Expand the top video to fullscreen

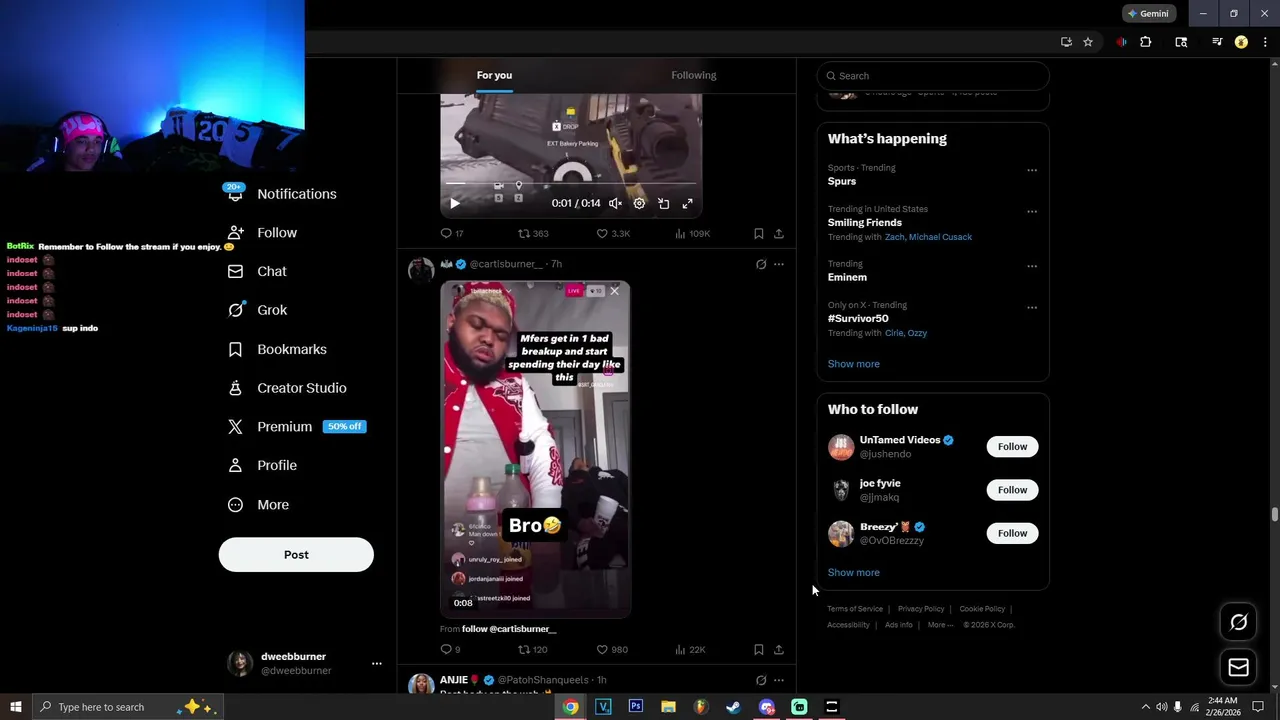687,203
